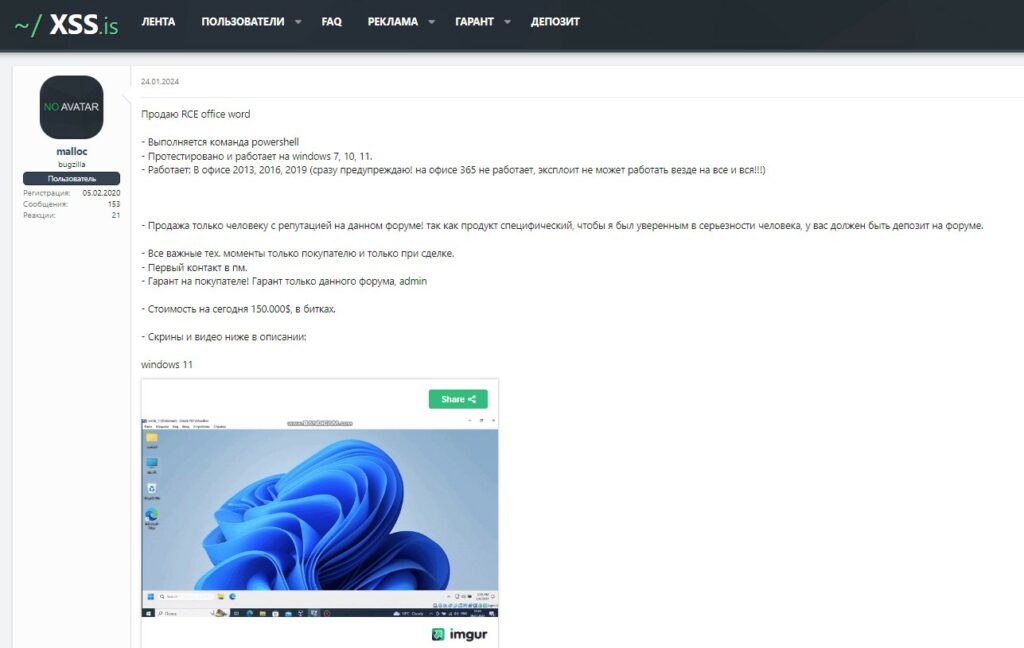This screenshot has height=648, width=1024.
Task: Click the Recycle Bin icon in the embedded screenshot
Action: [152, 489]
